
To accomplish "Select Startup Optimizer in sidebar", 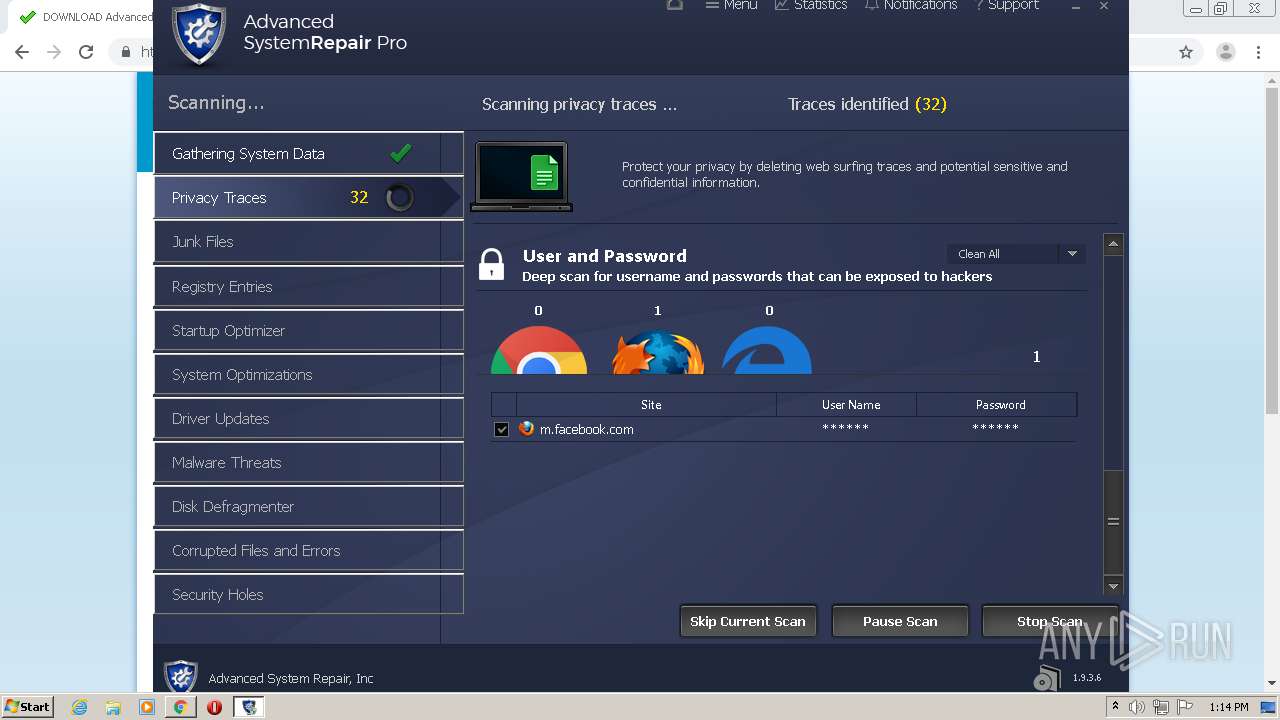I will click(308, 331).
